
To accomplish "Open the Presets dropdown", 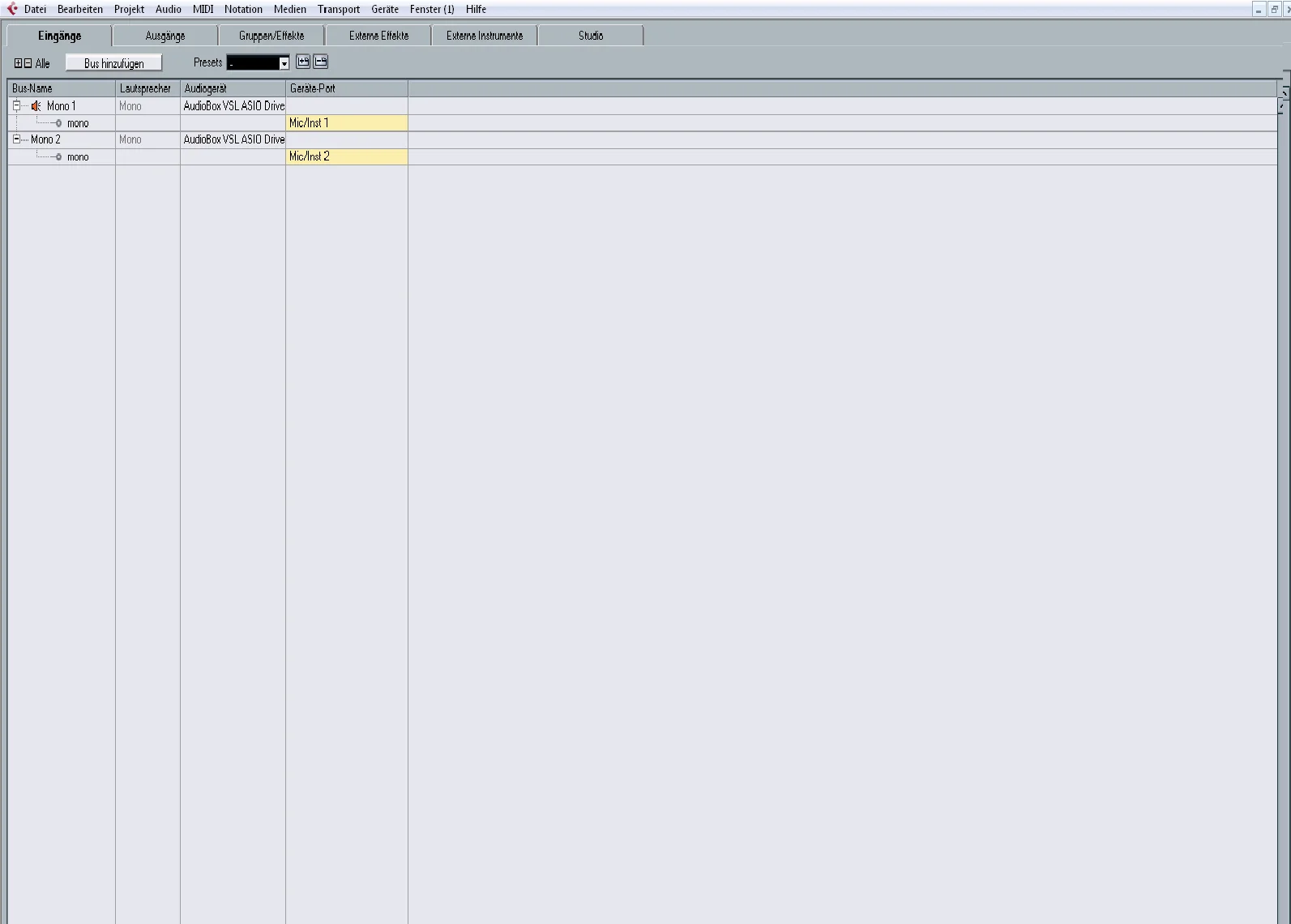I will click(258, 63).
